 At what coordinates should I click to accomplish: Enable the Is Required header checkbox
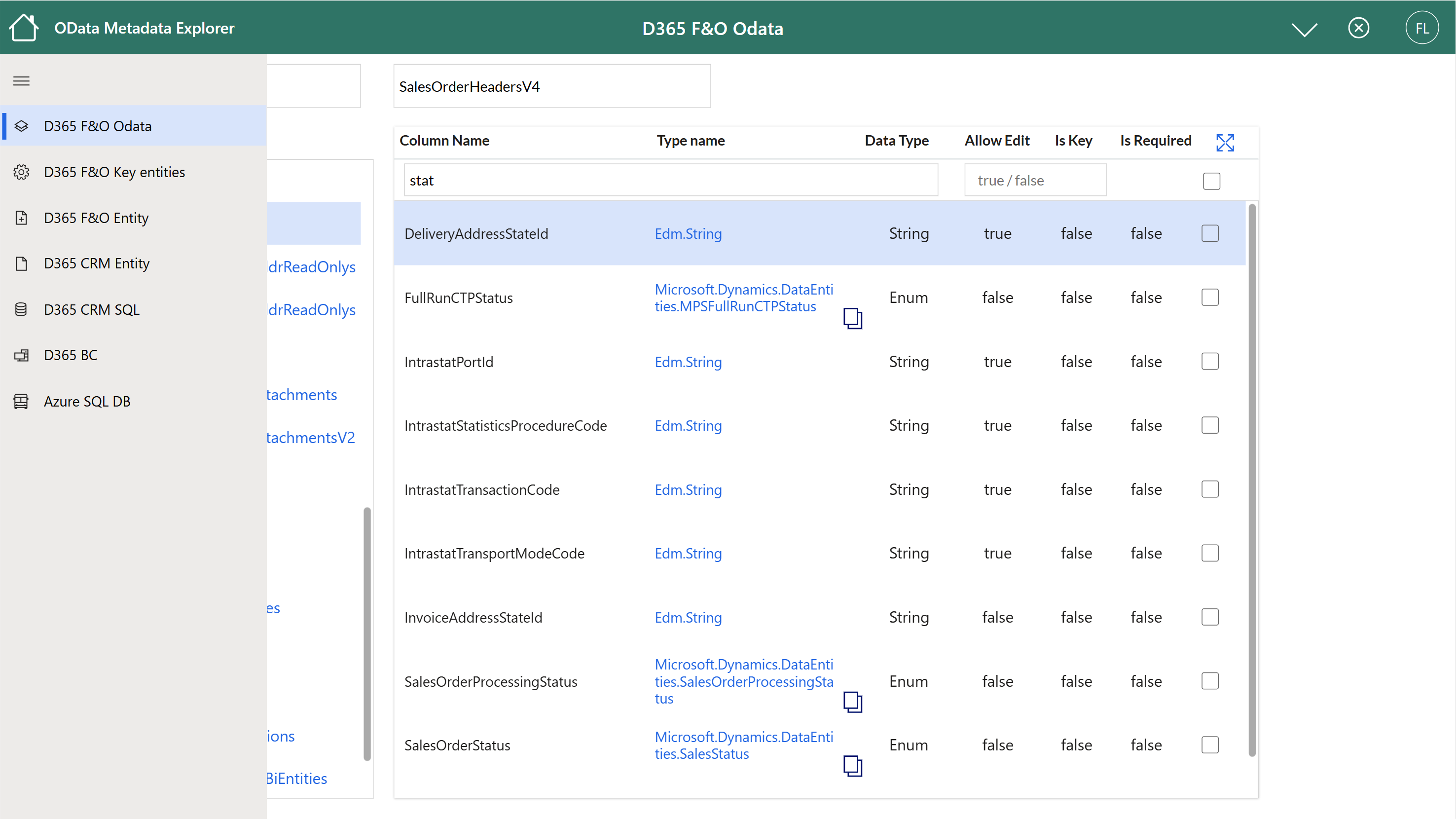[x=1211, y=181]
